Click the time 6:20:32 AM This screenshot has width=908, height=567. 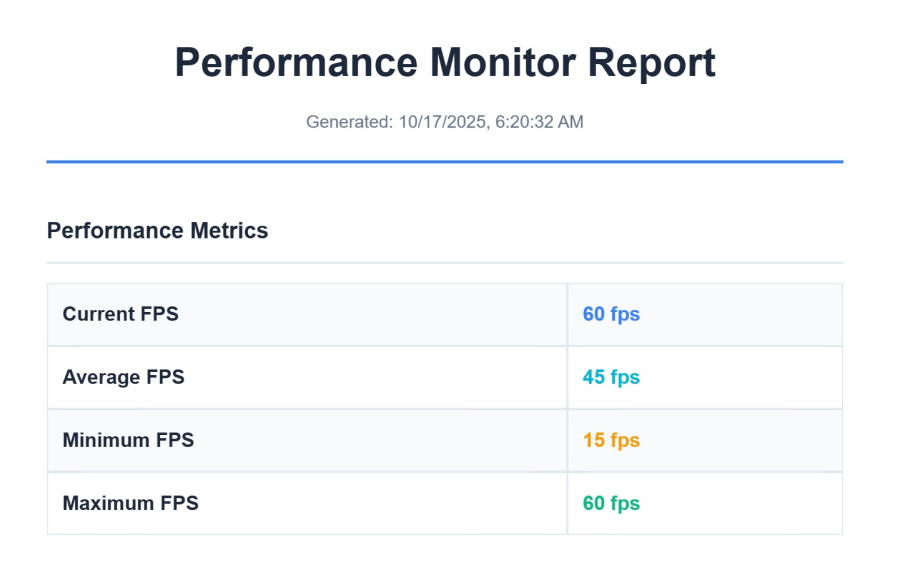click(x=539, y=122)
